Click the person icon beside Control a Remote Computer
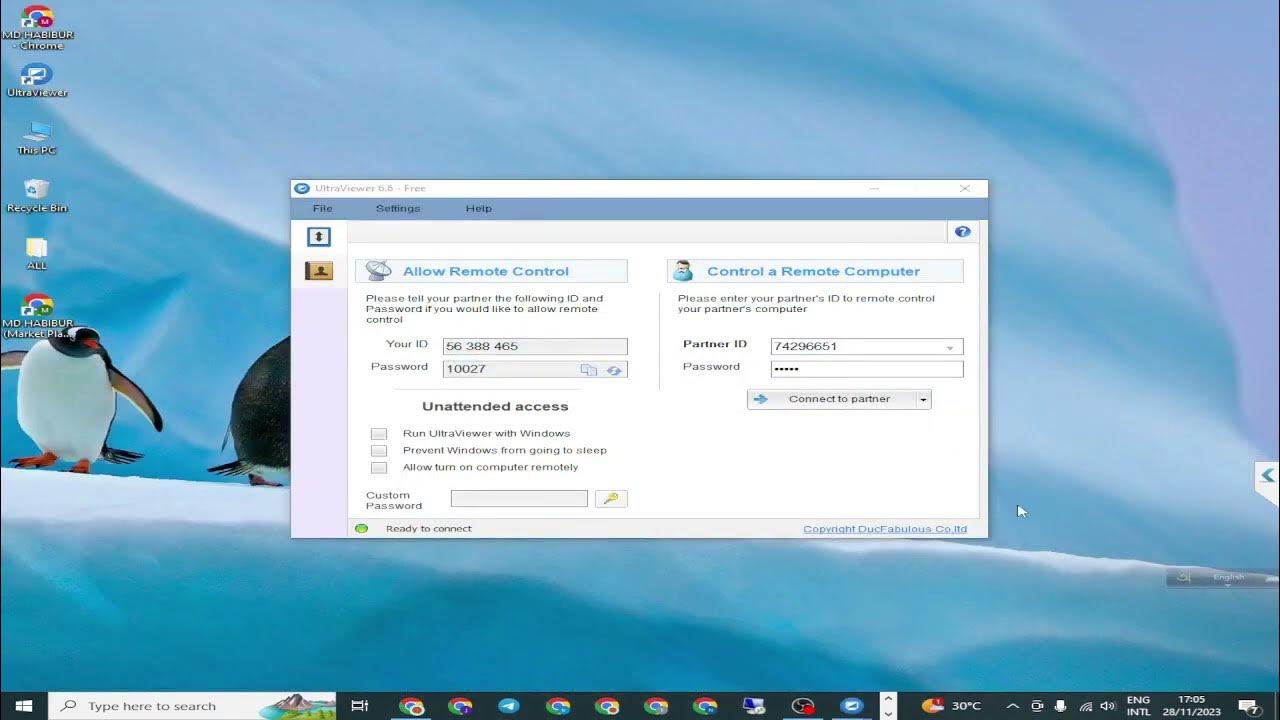The image size is (1280, 720). [x=683, y=271]
